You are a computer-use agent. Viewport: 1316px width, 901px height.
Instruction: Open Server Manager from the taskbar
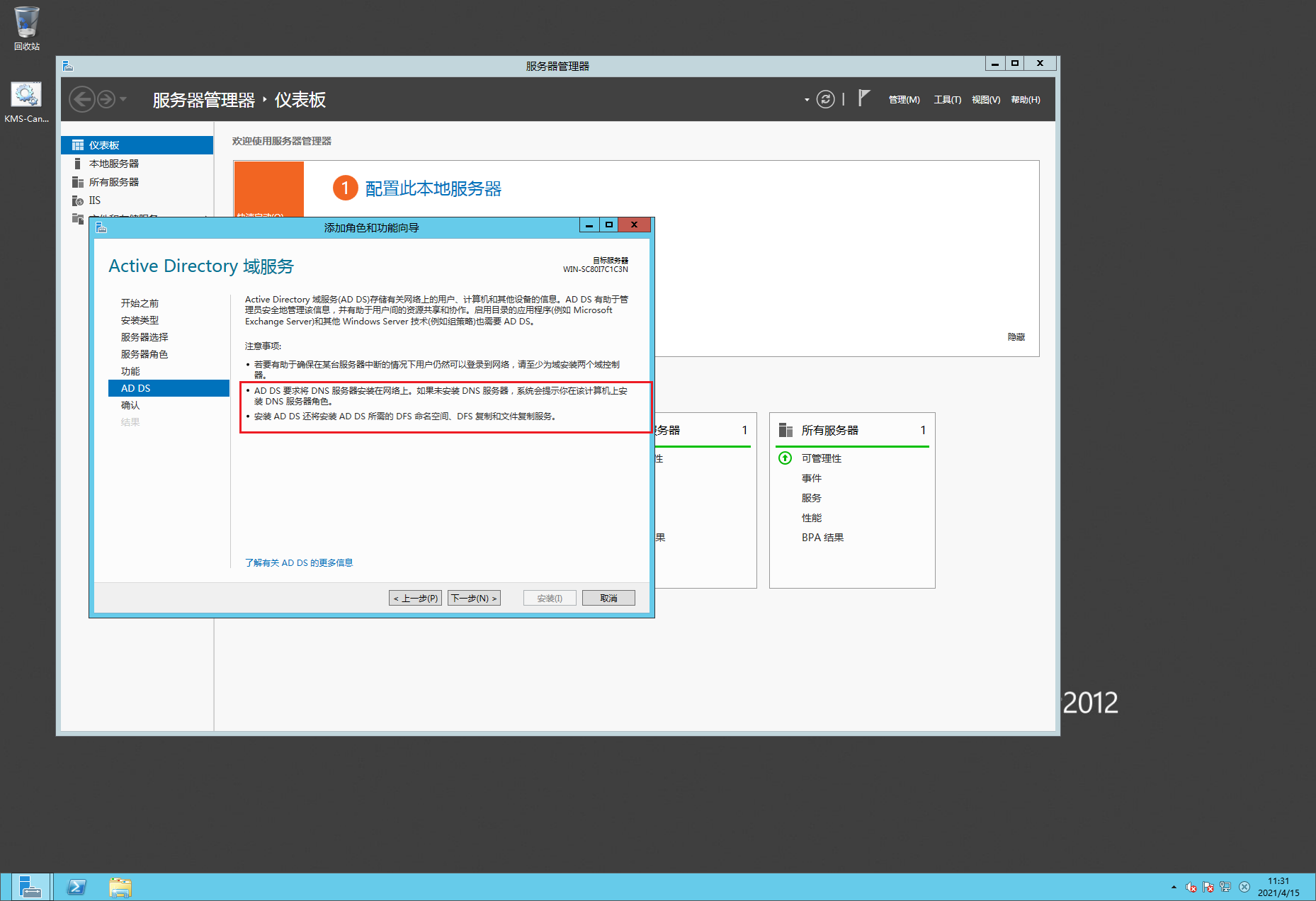(x=30, y=887)
